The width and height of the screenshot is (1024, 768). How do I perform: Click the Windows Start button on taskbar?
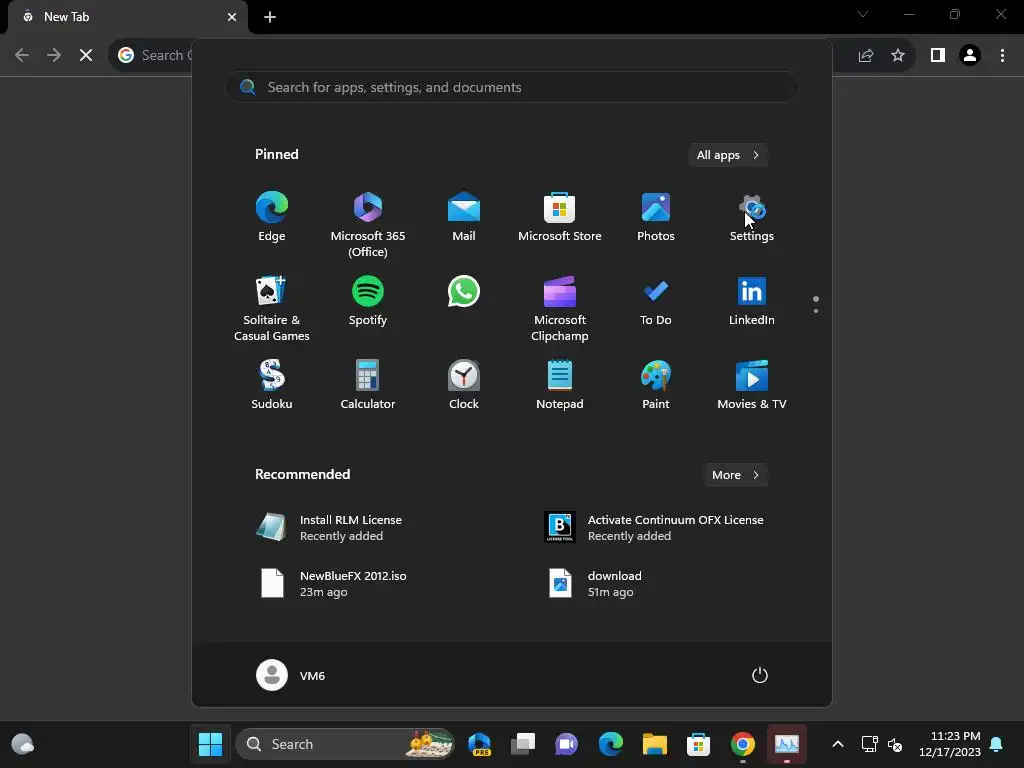210,744
